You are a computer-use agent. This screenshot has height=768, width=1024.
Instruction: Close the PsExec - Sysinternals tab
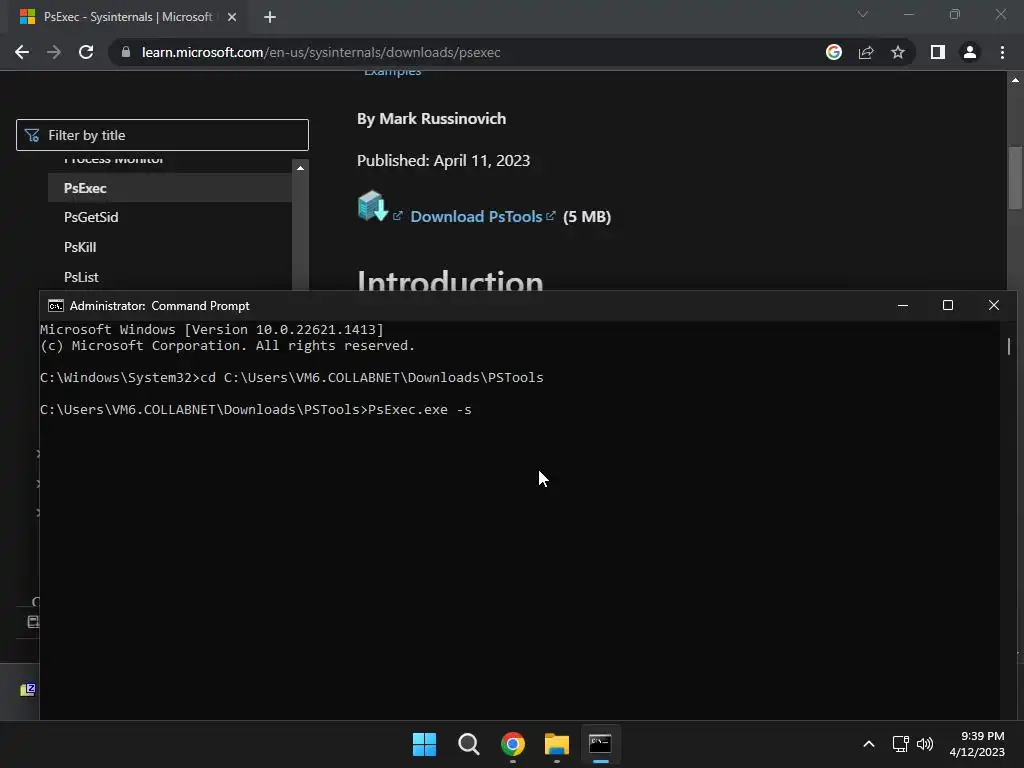pyautogui.click(x=232, y=17)
